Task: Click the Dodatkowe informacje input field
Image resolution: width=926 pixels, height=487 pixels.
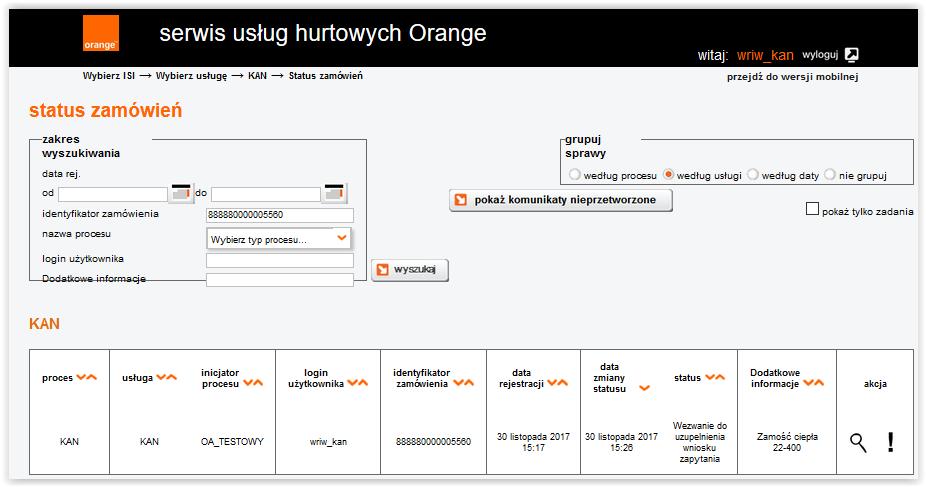Action: [280, 280]
